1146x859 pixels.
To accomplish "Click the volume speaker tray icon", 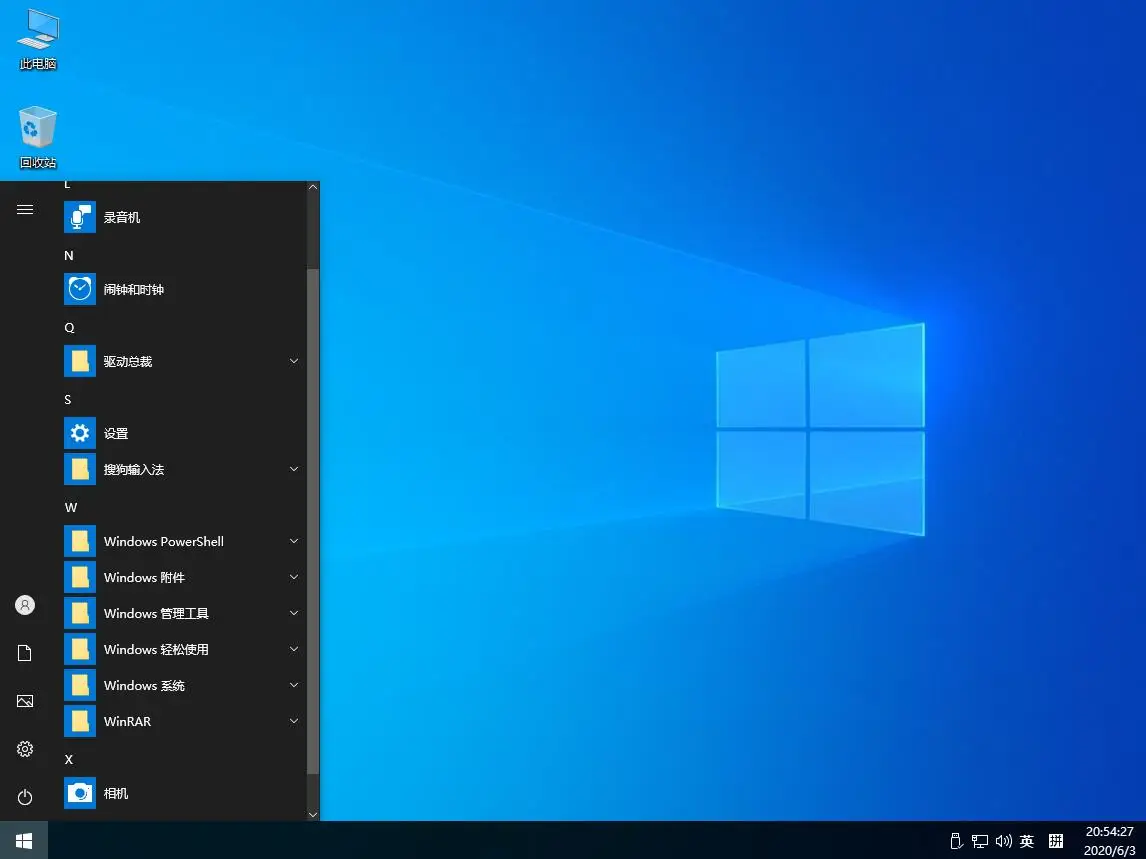I will tap(1003, 841).
